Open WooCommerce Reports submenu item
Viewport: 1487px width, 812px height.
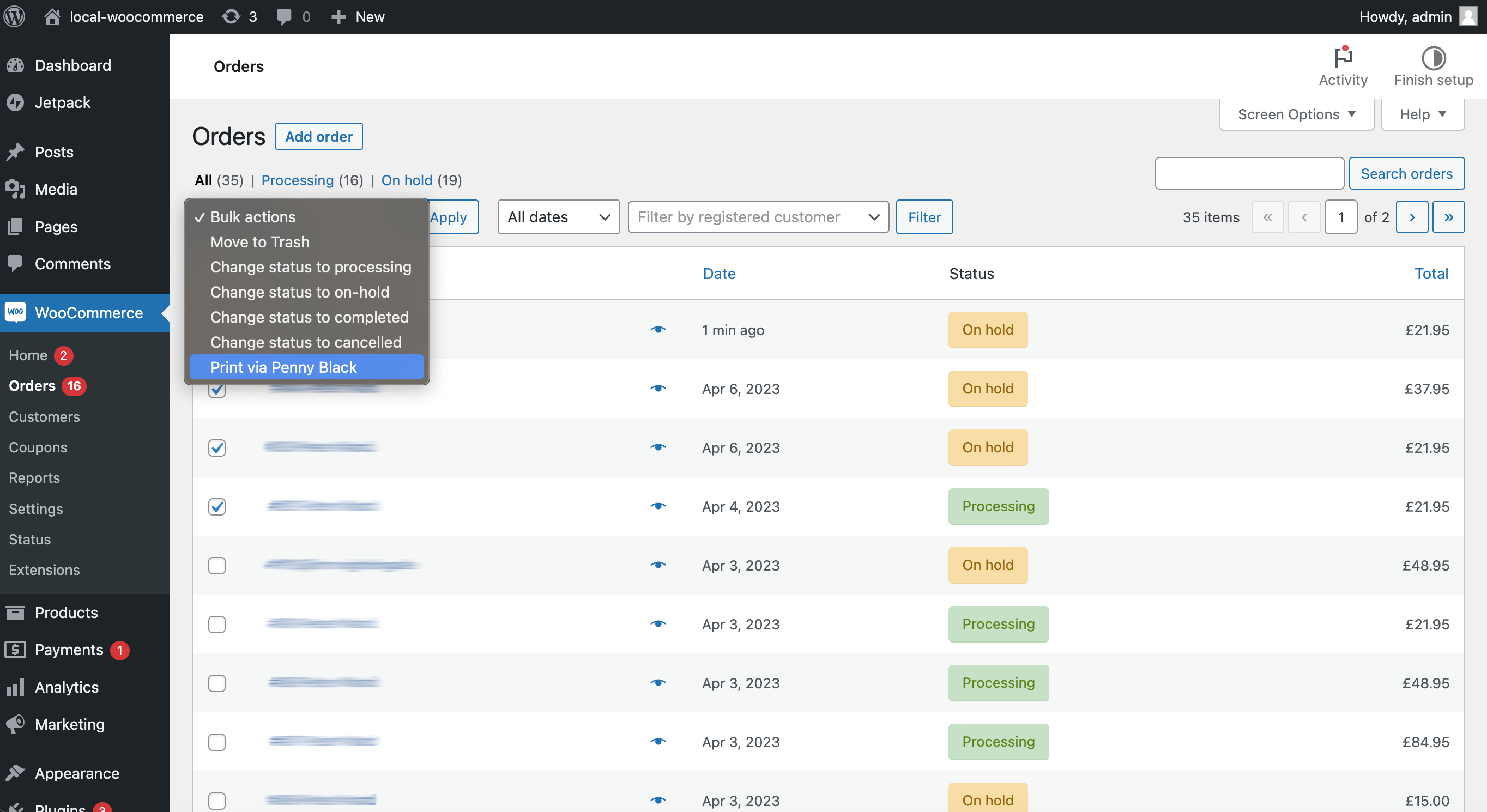pos(35,478)
